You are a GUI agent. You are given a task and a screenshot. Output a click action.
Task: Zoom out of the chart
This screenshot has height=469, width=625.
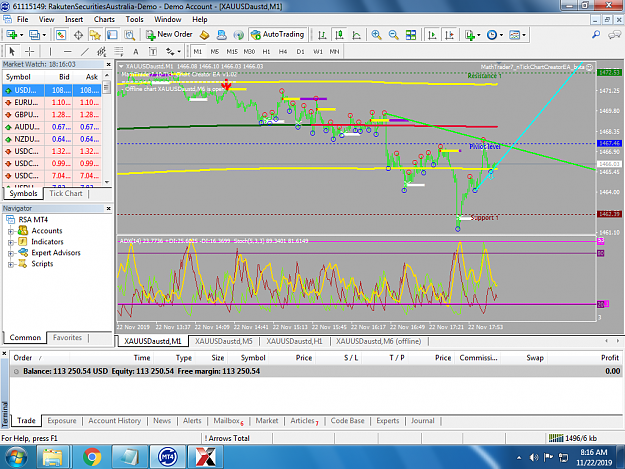[x=393, y=35]
